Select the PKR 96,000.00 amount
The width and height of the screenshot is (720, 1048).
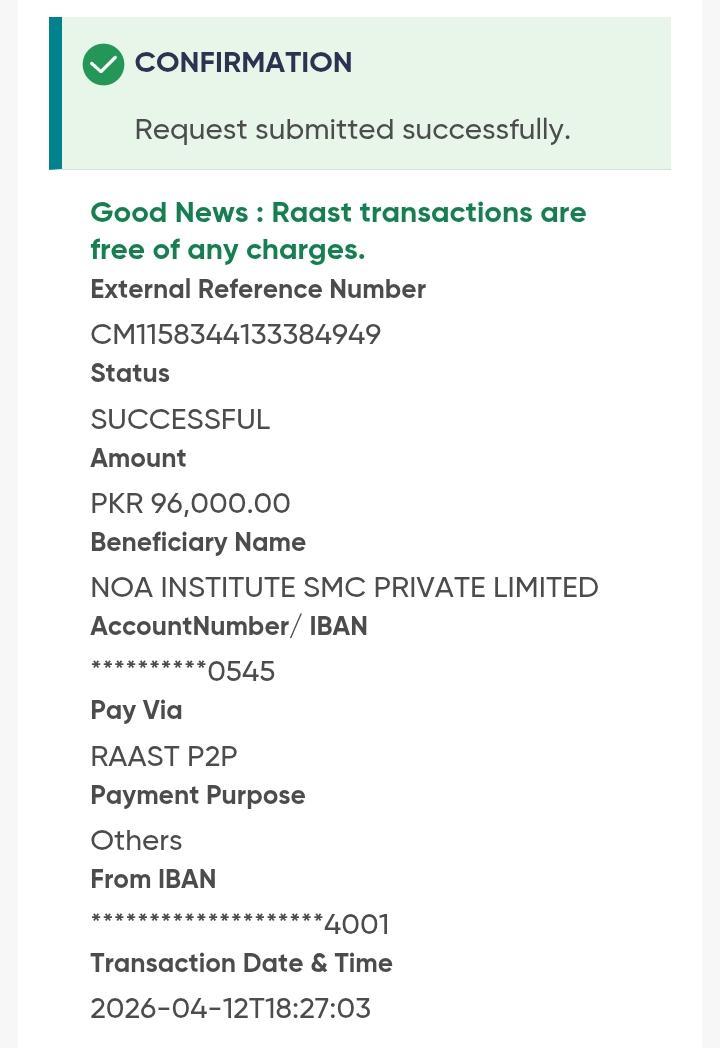[x=190, y=503]
